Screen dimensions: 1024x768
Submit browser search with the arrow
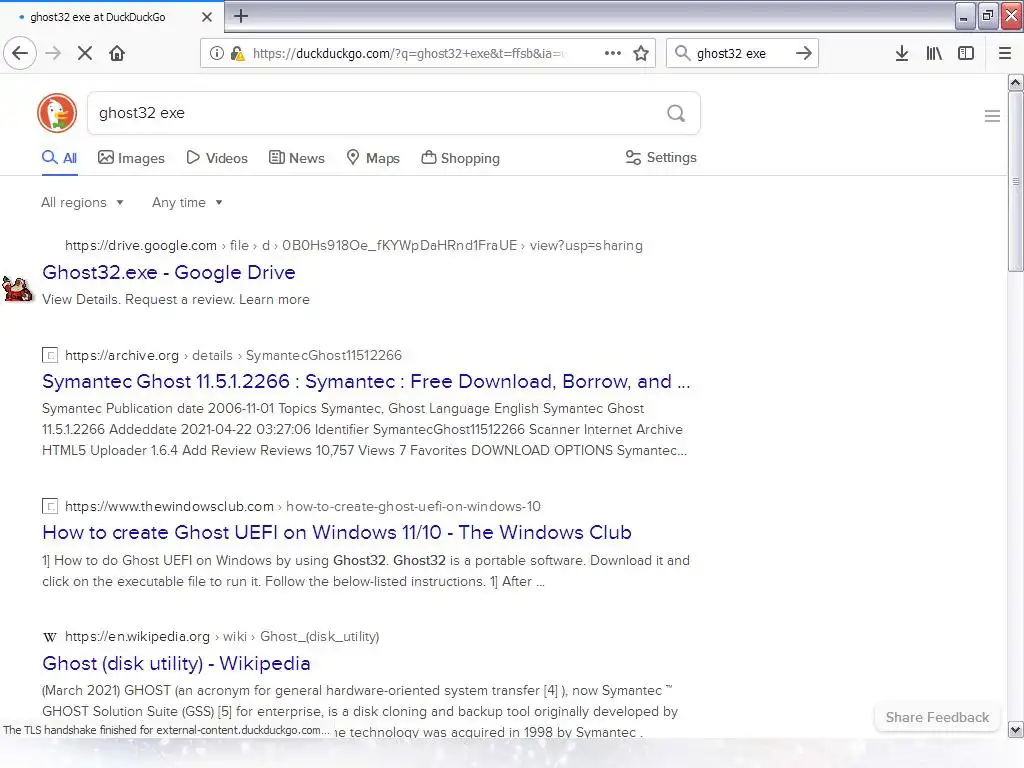click(x=804, y=53)
